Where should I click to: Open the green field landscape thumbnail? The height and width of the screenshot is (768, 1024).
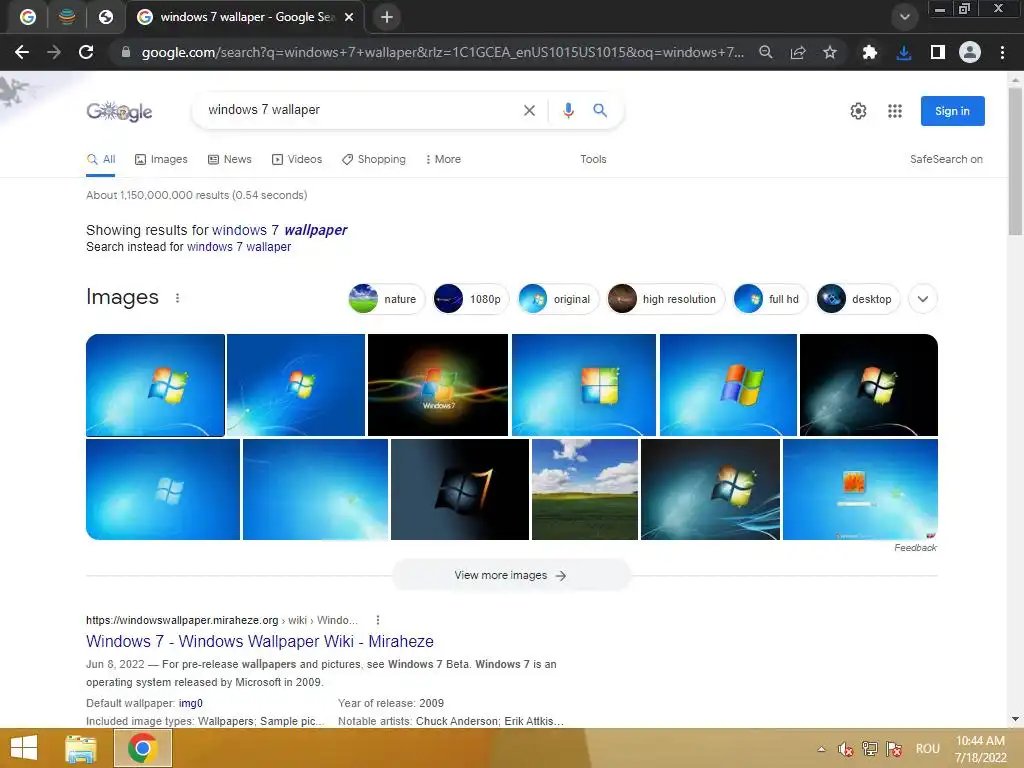[x=584, y=489]
